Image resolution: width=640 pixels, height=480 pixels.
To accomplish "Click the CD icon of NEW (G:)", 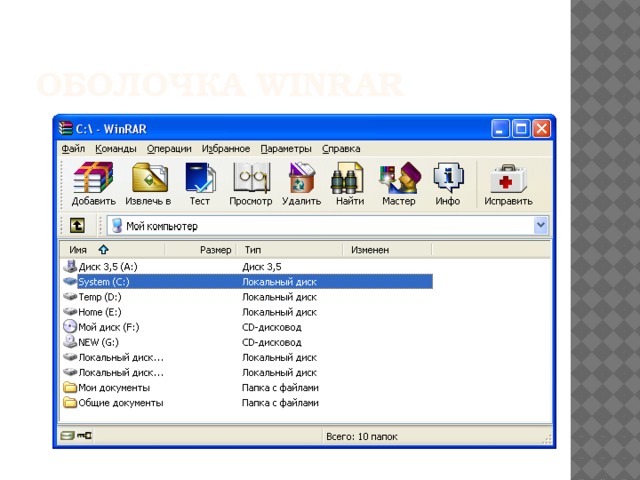I will click(x=70, y=342).
